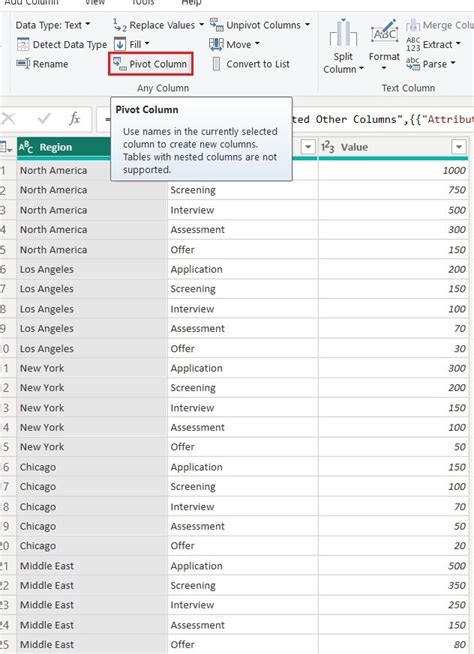The width and height of the screenshot is (474, 654).
Task: Click the Detect Data Type icon
Action: [x=23, y=44]
